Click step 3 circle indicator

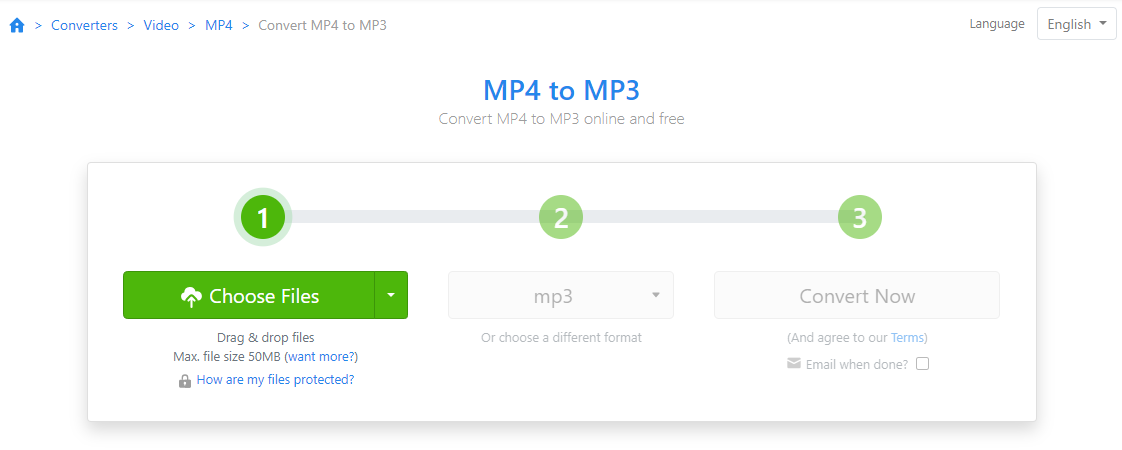pos(859,217)
